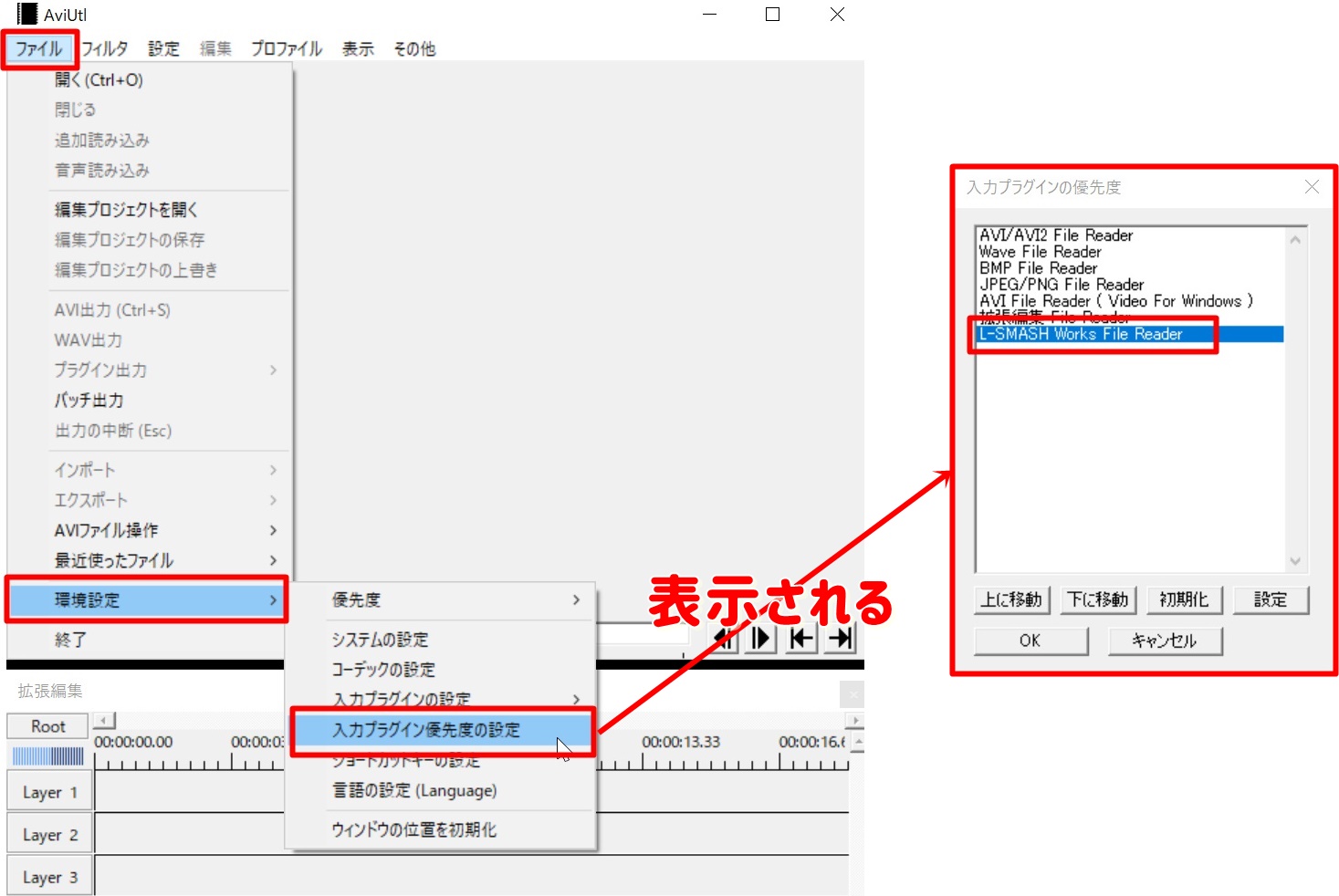This screenshot has width=1339, height=896.
Task: Click 初期化 button in priority dialog
Action: 1184,599
